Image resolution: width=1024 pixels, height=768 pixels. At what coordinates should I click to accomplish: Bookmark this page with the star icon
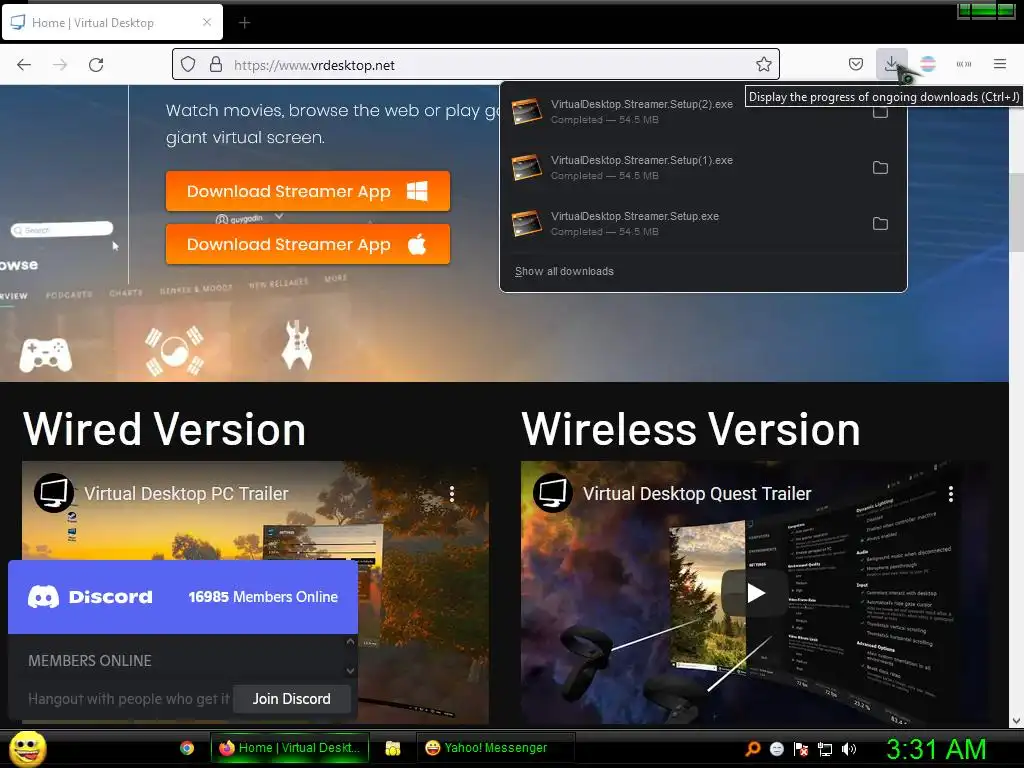pos(763,64)
